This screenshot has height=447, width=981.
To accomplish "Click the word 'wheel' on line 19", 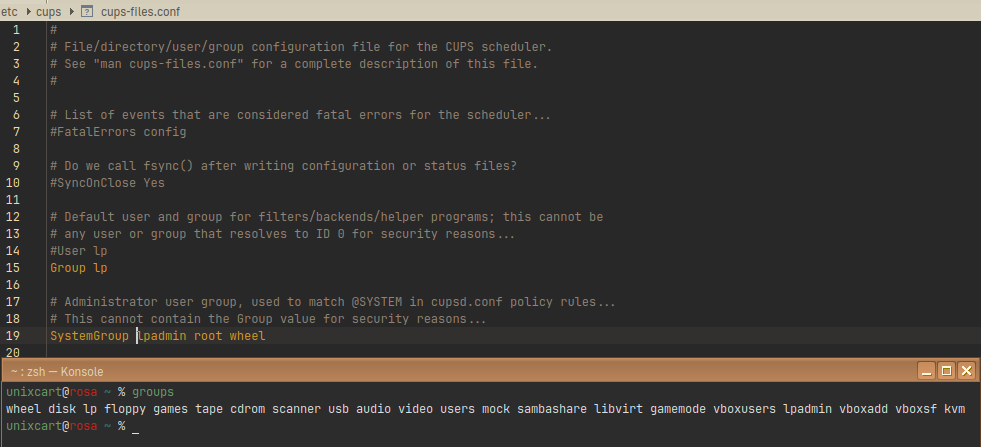I will tap(247, 336).
